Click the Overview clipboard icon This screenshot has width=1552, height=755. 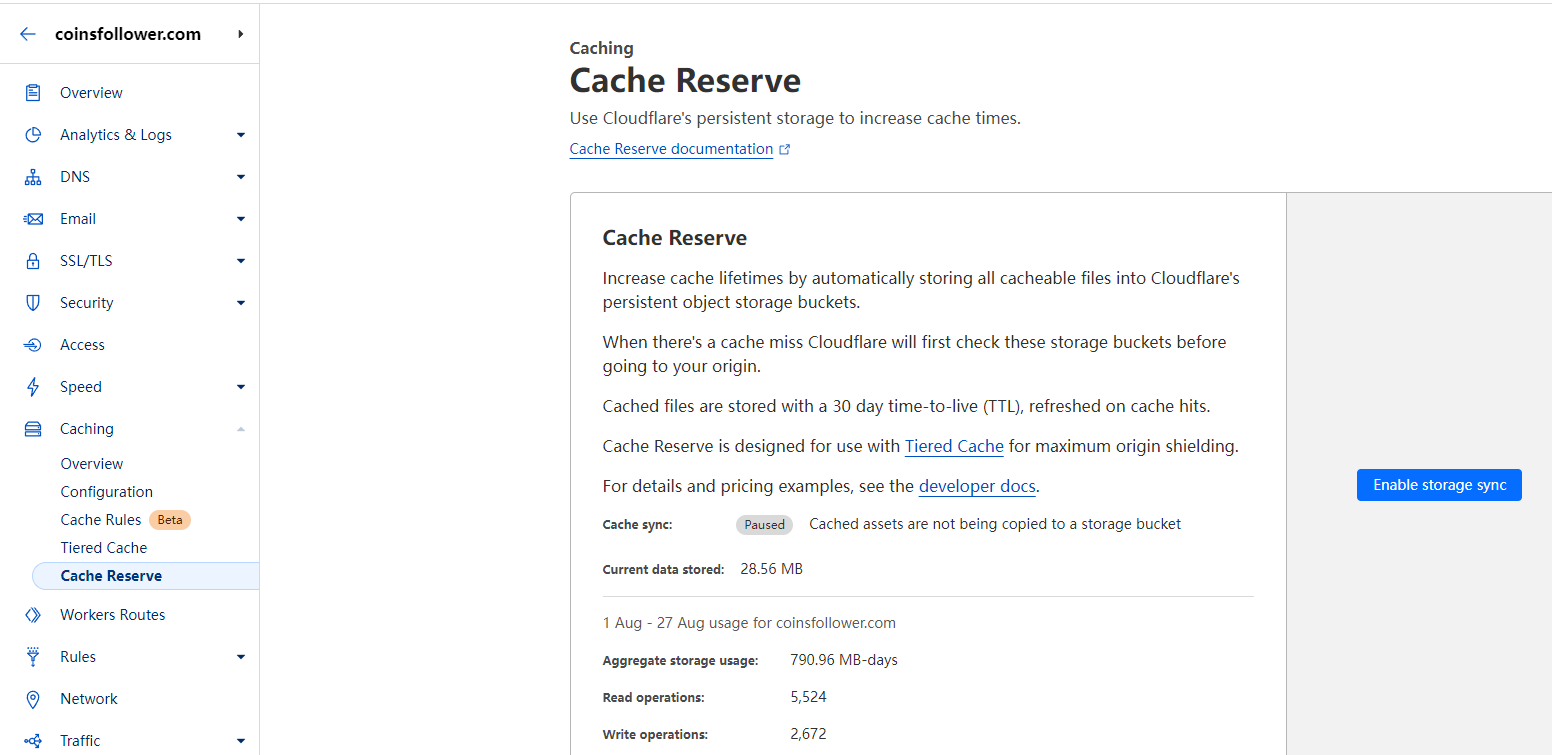pos(33,93)
